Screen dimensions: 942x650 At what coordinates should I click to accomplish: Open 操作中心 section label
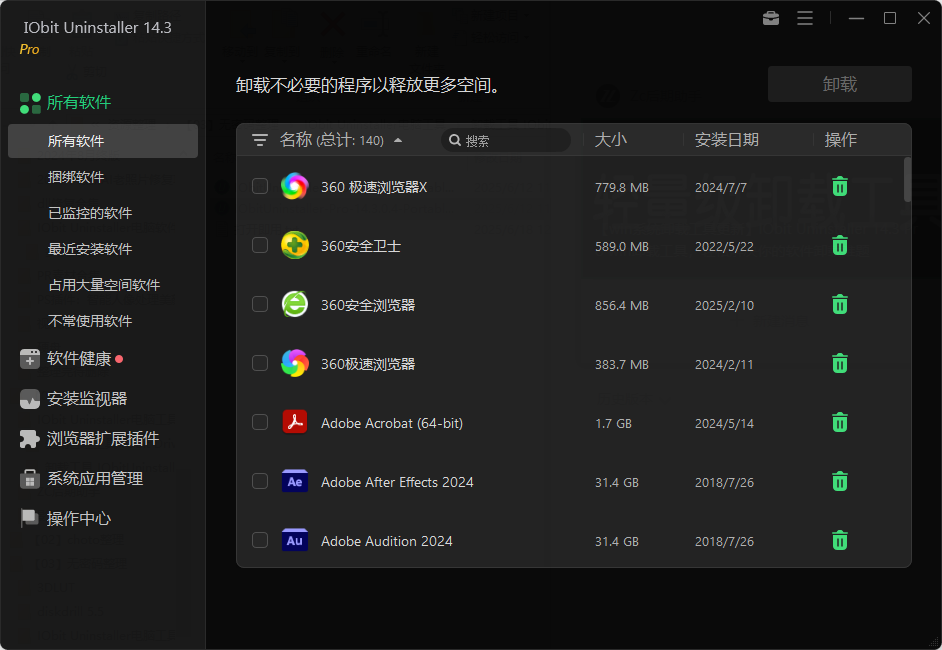(x=79, y=518)
